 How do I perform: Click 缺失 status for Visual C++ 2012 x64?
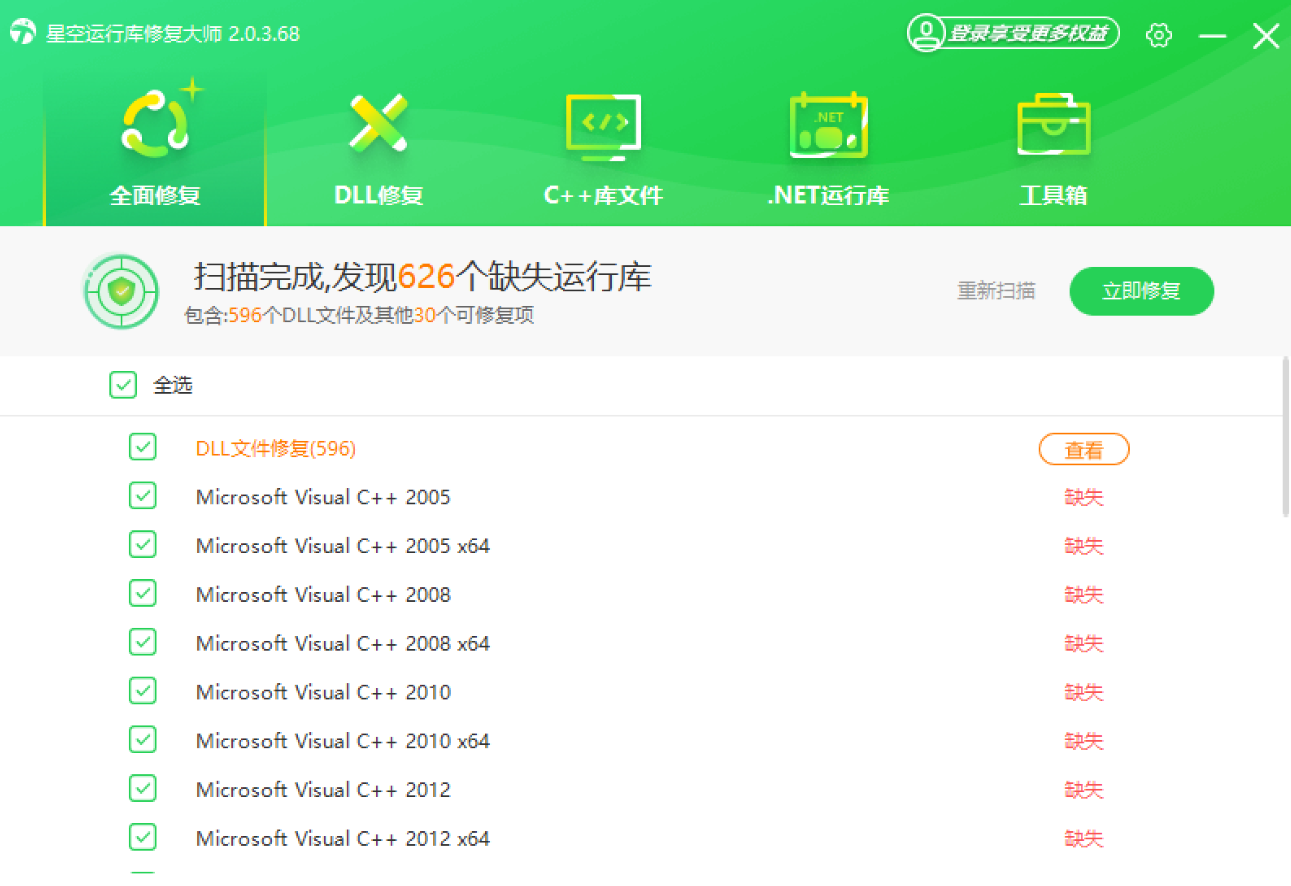pos(1084,839)
